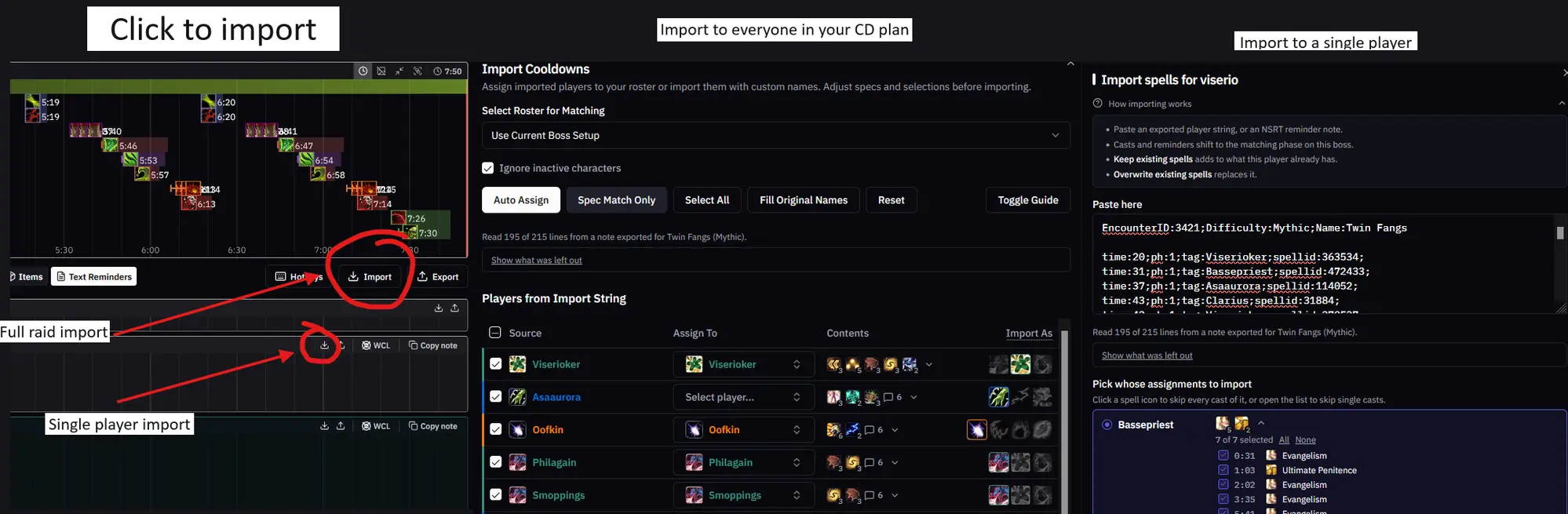The image size is (1568, 514).
Task: Click the Spec Match Only button
Action: click(616, 200)
